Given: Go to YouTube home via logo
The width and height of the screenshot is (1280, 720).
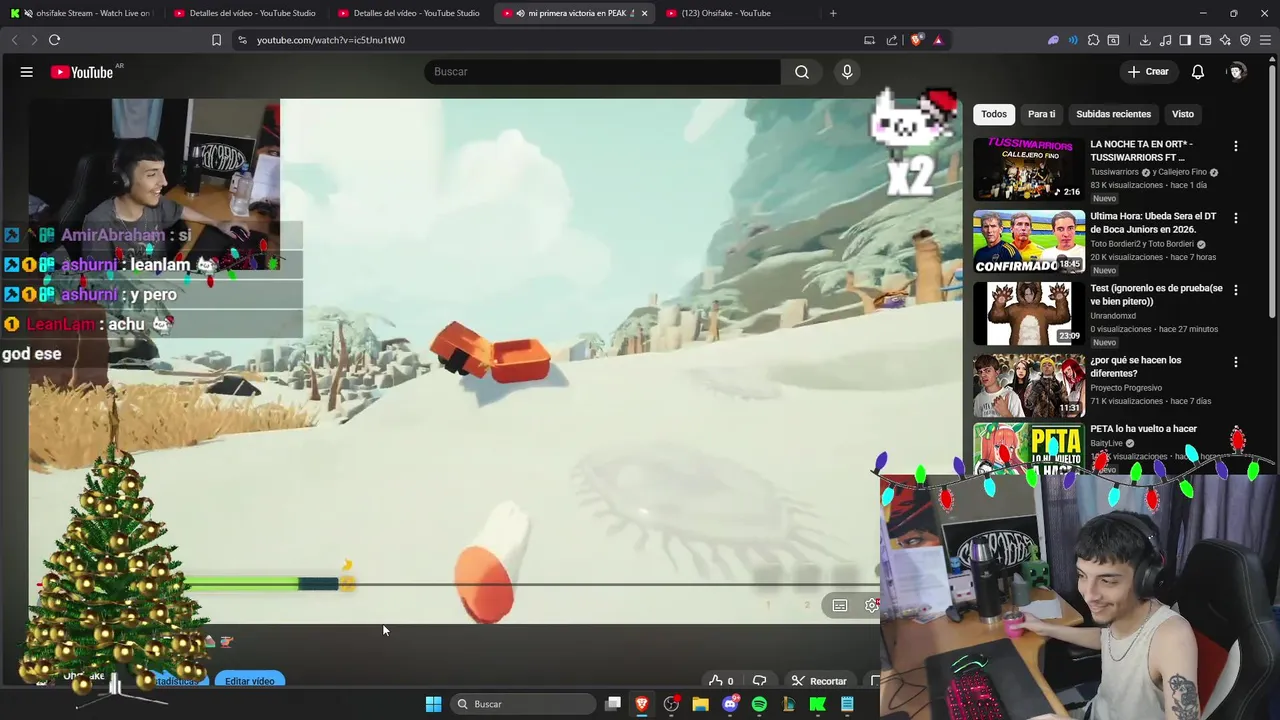Looking at the screenshot, I should click(x=83, y=72).
